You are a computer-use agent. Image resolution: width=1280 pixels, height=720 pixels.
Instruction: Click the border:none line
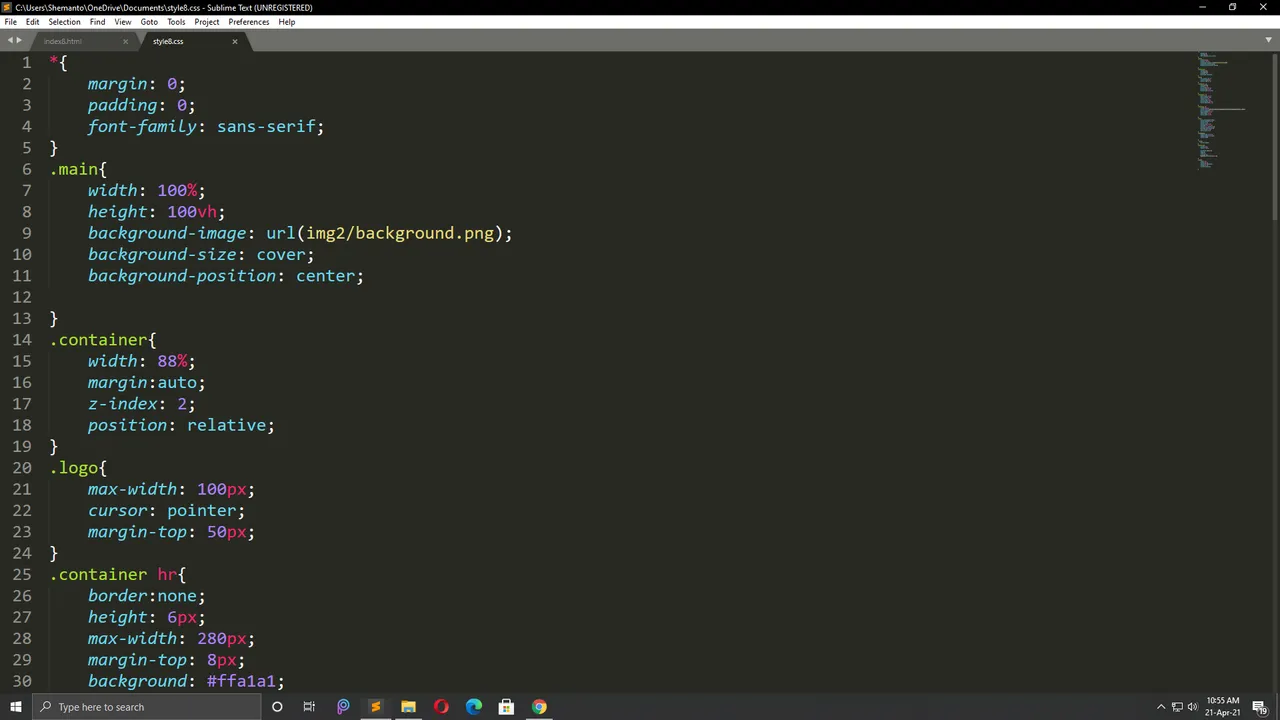[x=147, y=596]
